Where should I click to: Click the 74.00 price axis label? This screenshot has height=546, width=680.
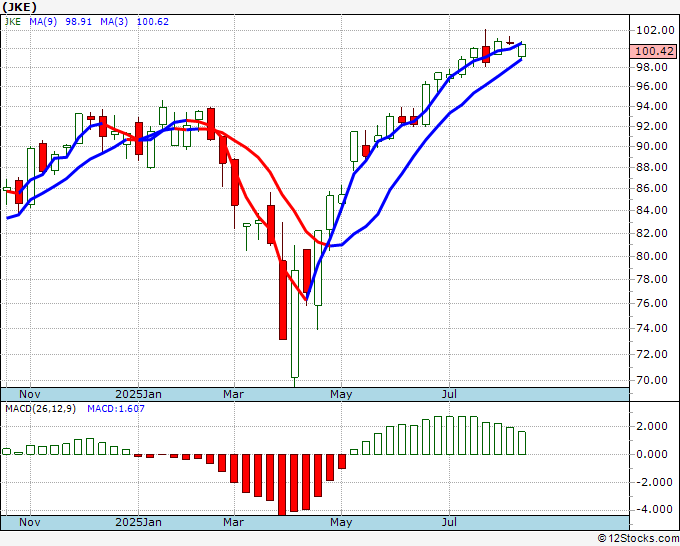click(652, 328)
